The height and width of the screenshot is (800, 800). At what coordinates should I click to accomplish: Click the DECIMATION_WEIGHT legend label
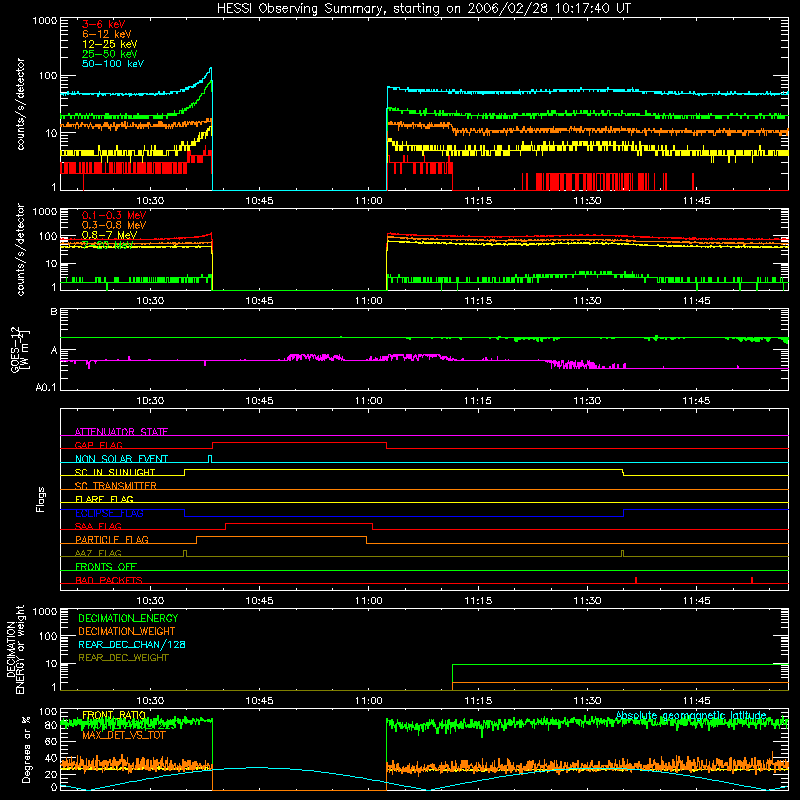(x=127, y=631)
